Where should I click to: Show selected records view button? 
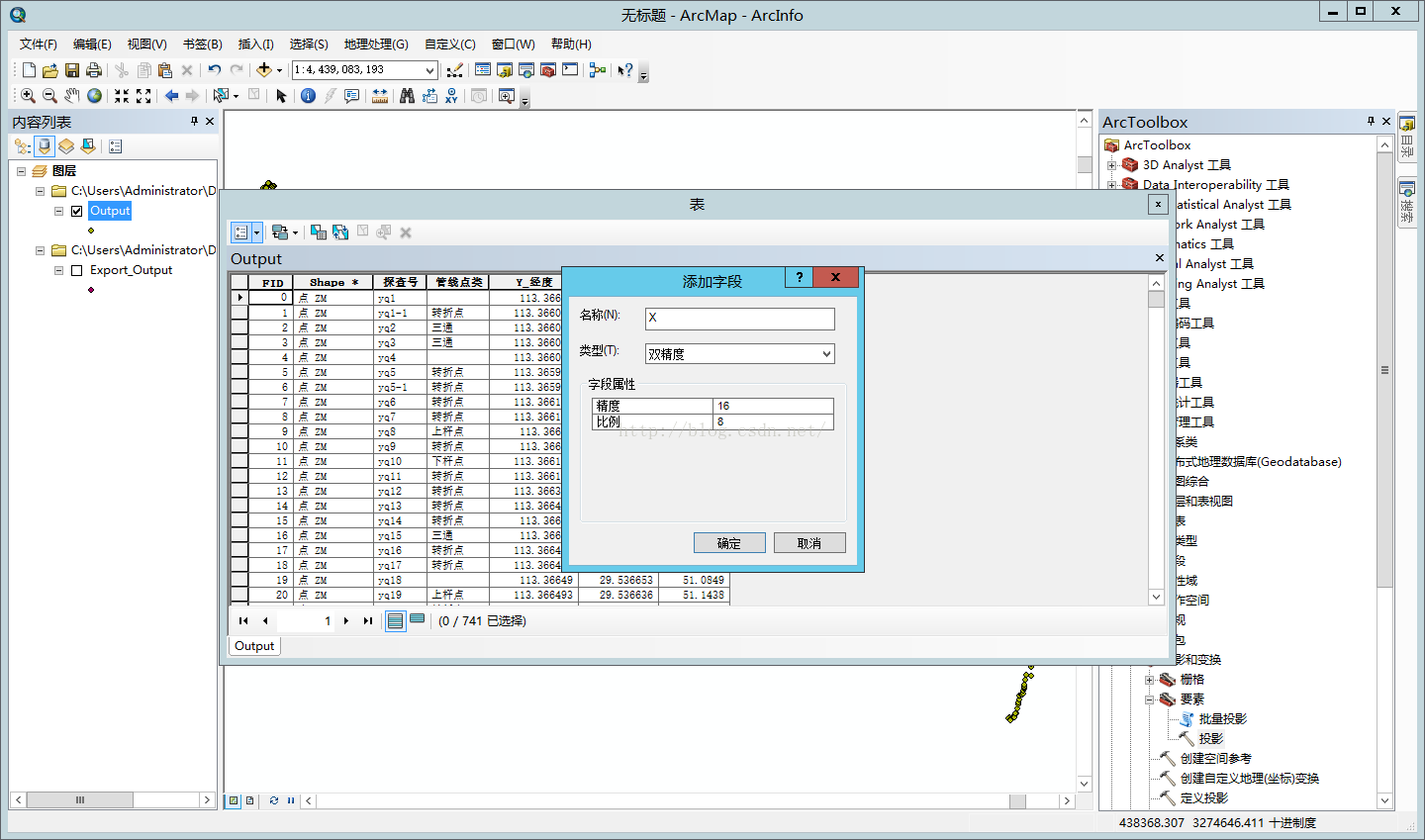pos(418,620)
